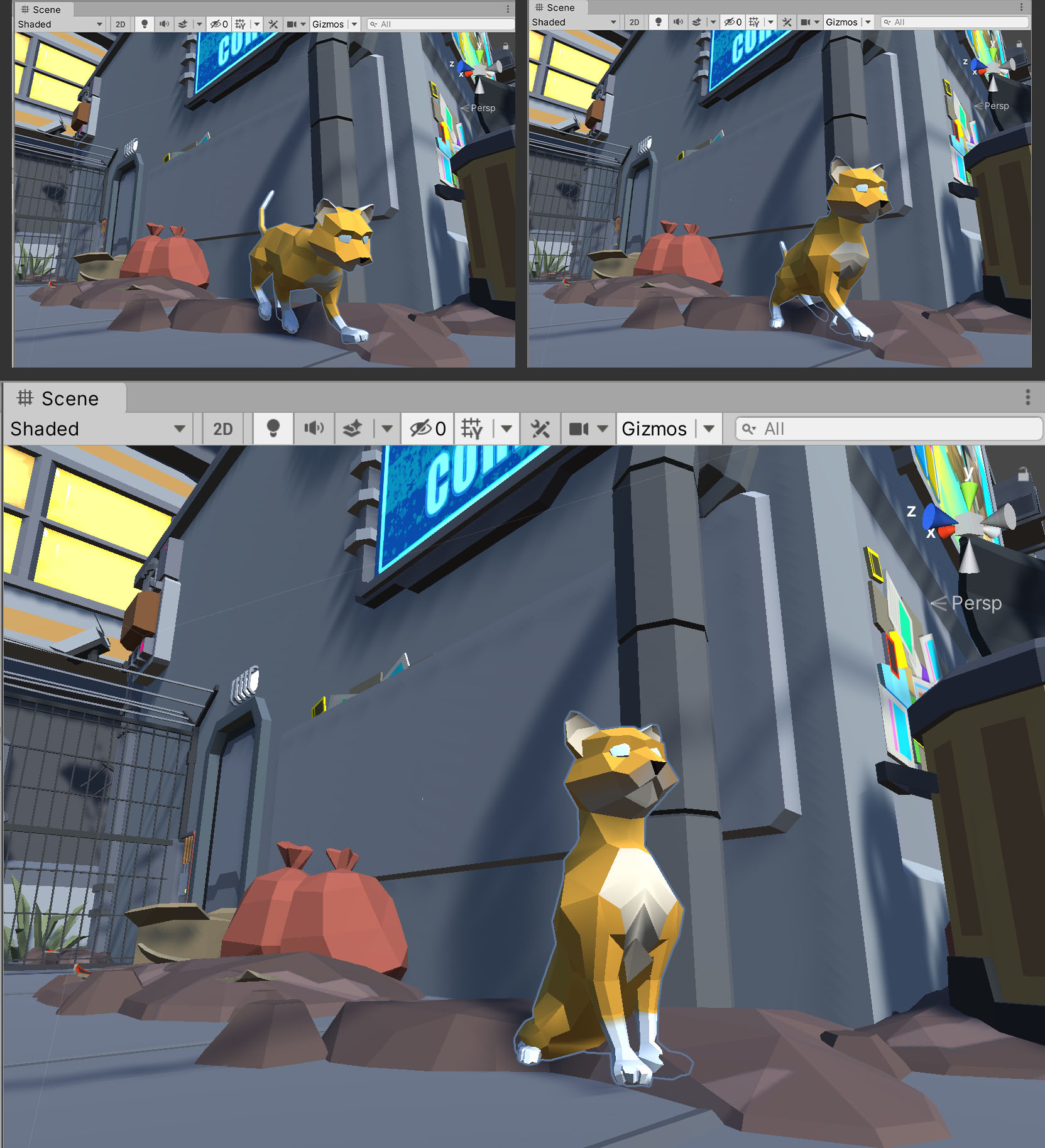Expand effects dropdown arrow in bottom toolbar
Screen dimensions: 1045x1148
387,429
